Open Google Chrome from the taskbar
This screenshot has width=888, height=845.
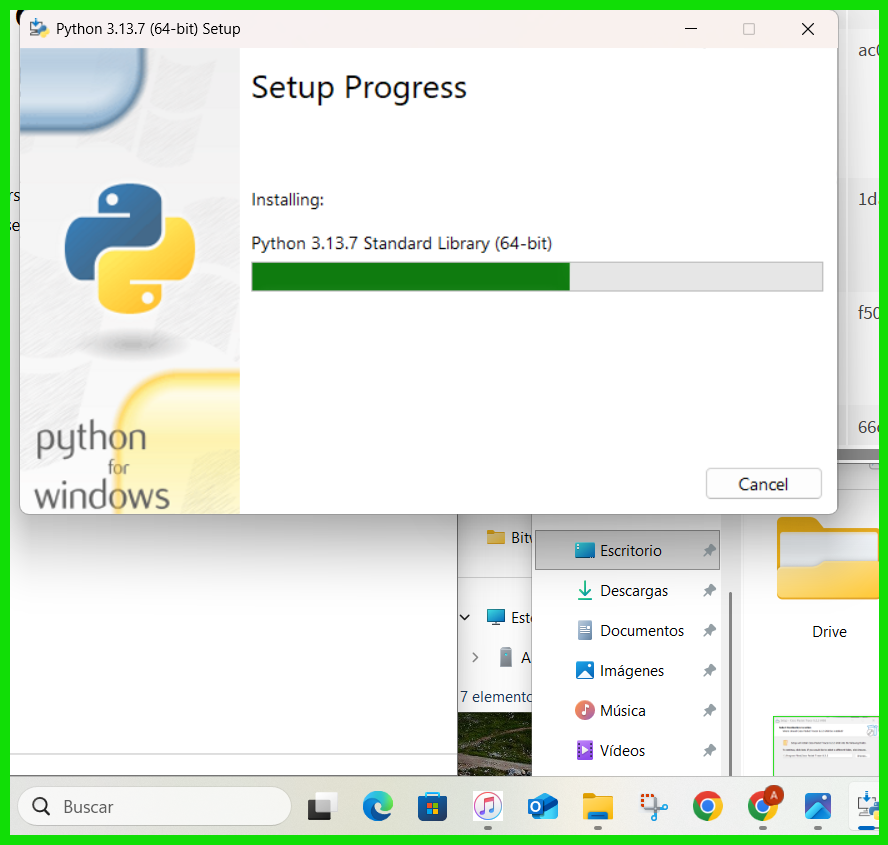(708, 806)
